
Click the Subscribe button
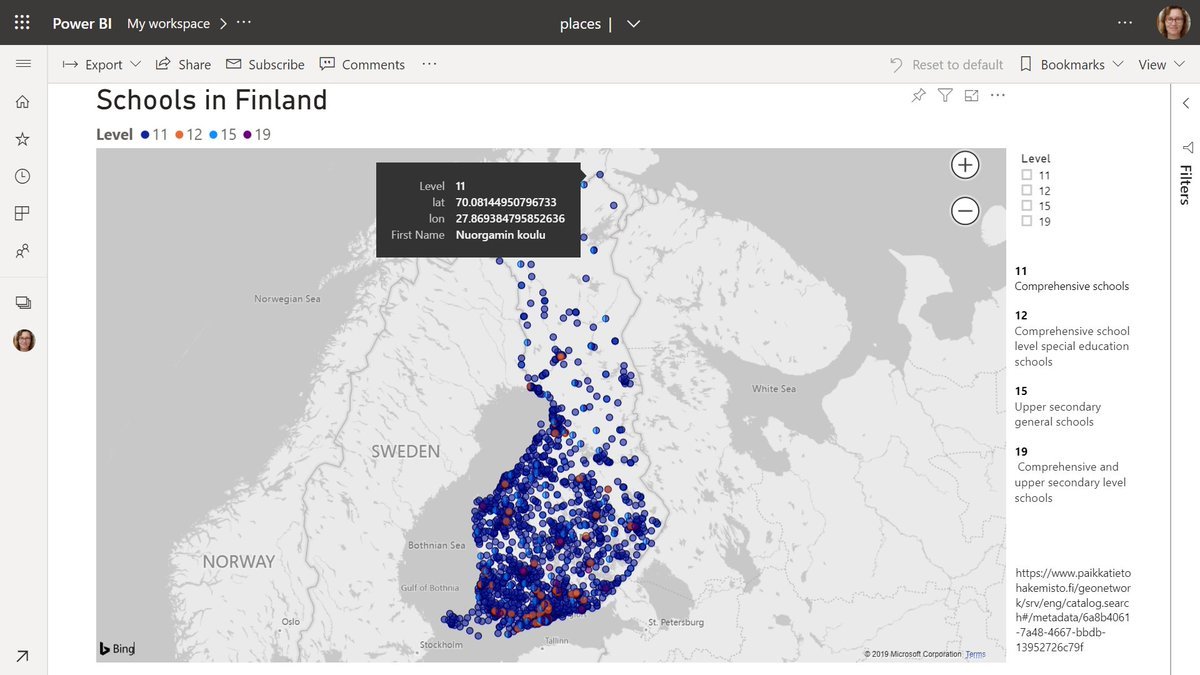point(265,64)
